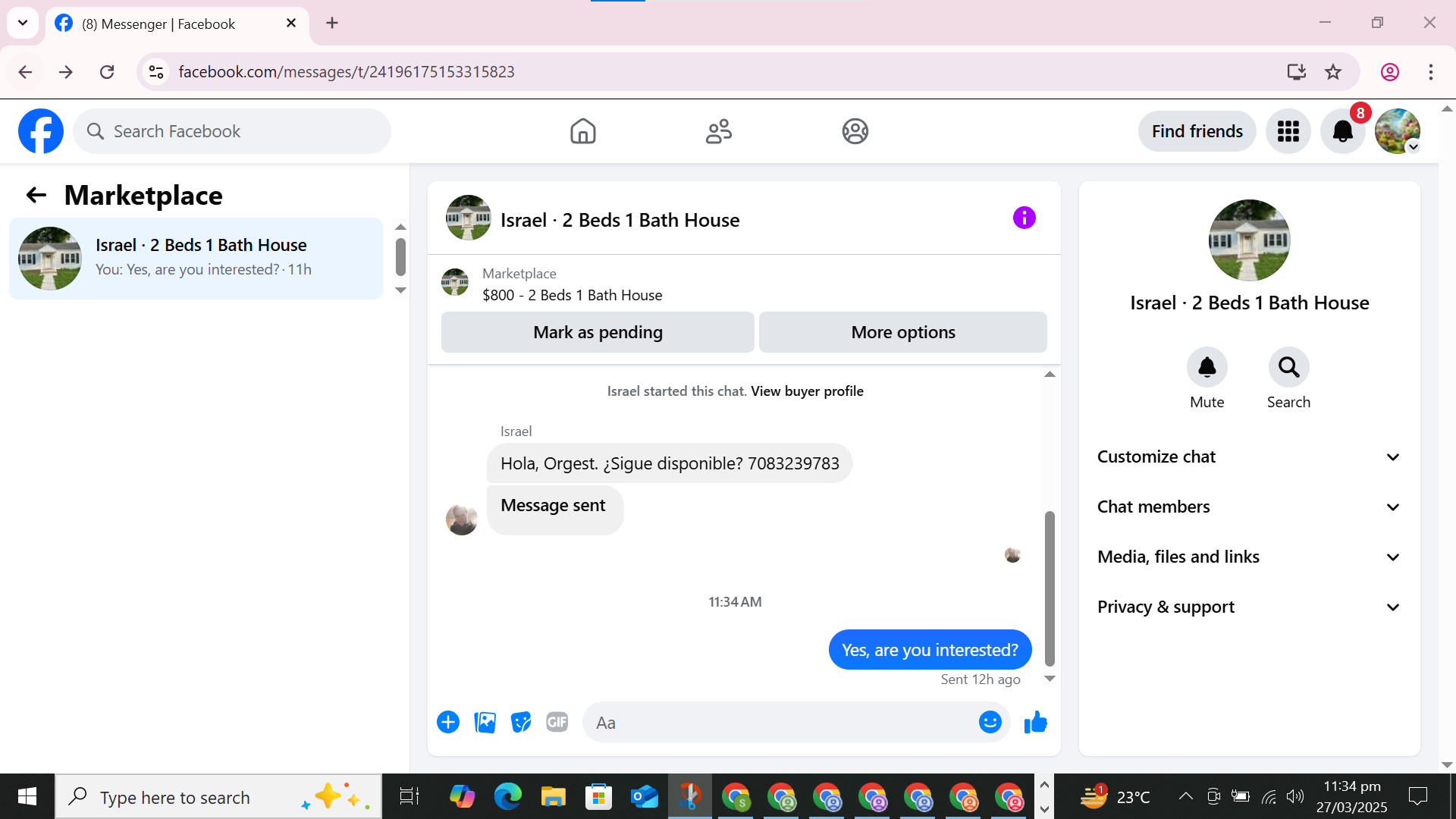The height and width of the screenshot is (819, 1456).
Task: Mute this conversation with the bell
Action: tap(1207, 368)
